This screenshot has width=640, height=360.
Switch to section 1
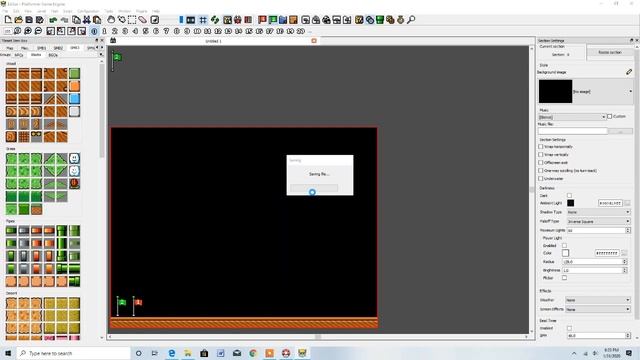pyautogui.click(x=104, y=31)
